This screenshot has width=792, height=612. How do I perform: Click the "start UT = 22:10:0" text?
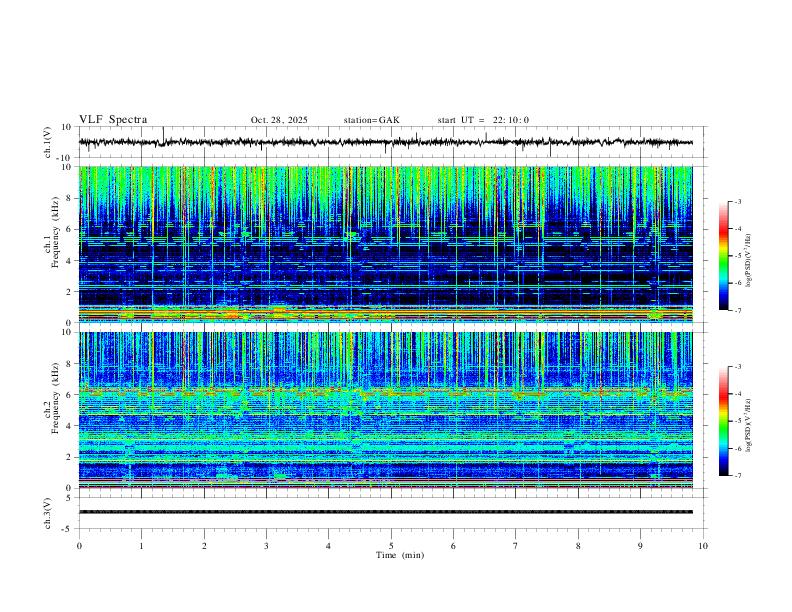coord(483,120)
